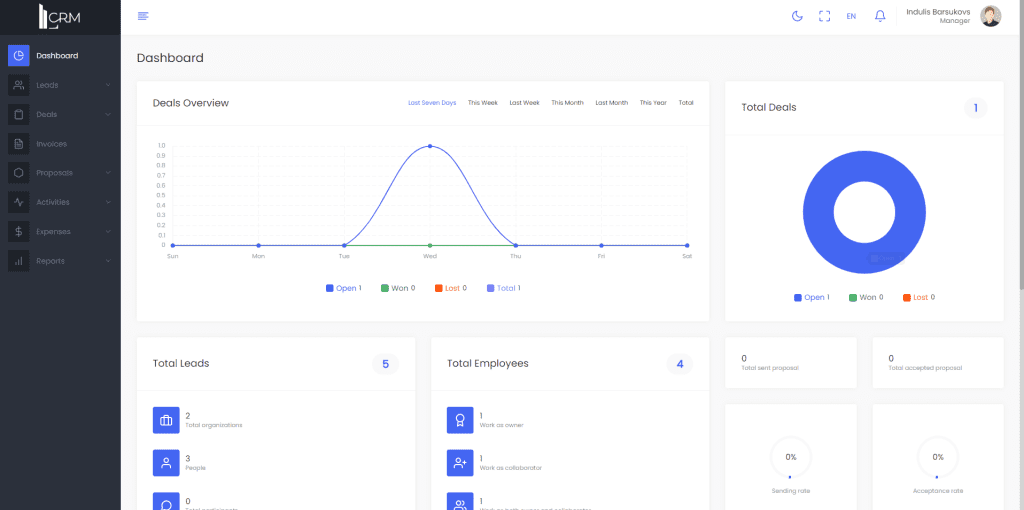Switch Deals Overview to This Month
Image resolution: width=1024 pixels, height=510 pixels.
pos(567,103)
